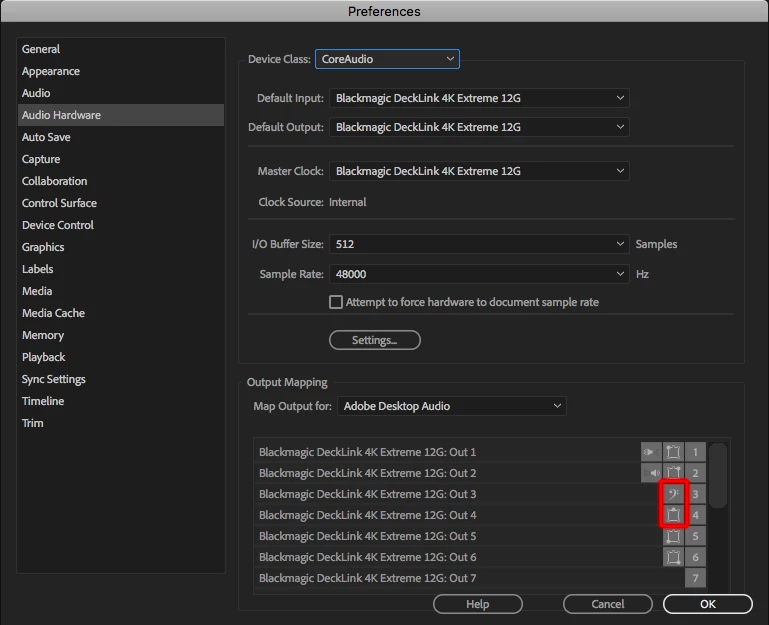Open the Default Output dropdown
The image size is (769, 625).
[x=479, y=127]
